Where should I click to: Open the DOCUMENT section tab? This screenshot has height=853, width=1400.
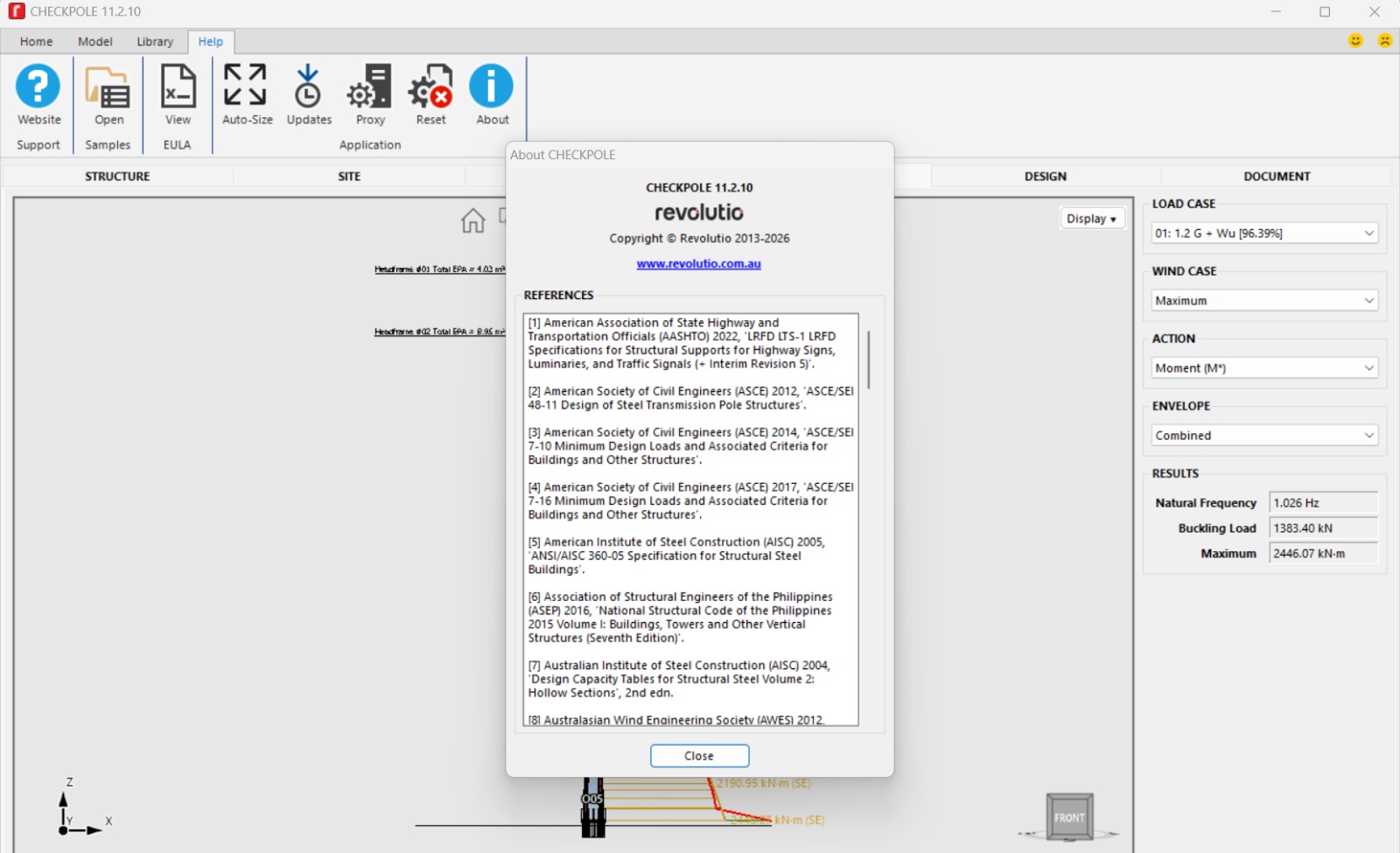(1277, 176)
